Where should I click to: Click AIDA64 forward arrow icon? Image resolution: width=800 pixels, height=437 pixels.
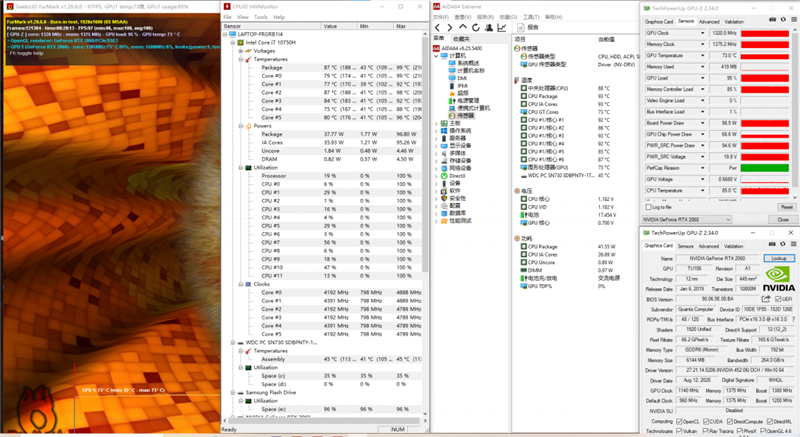pos(449,28)
